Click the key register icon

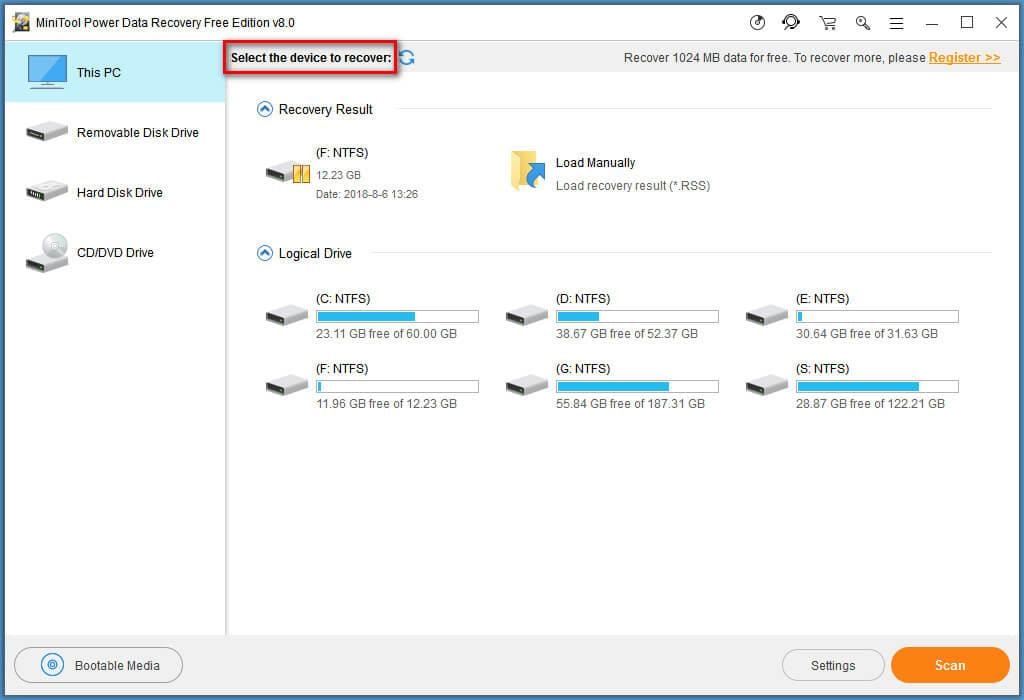point(863,23)
